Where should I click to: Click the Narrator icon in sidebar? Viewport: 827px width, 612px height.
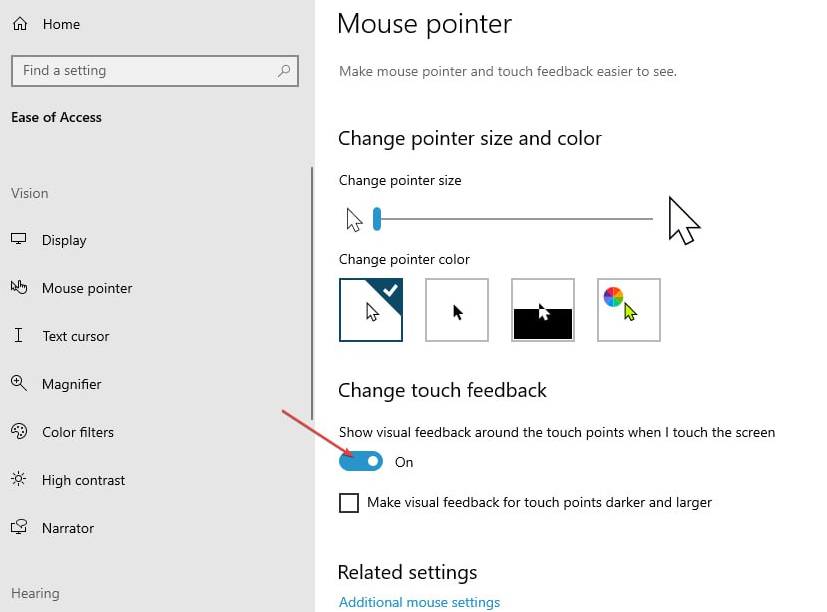click(18, 527)
